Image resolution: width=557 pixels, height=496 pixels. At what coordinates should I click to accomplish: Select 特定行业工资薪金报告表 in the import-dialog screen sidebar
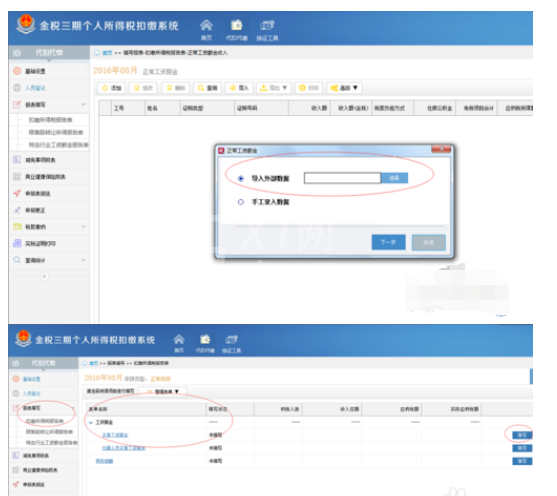click(59, 145)
